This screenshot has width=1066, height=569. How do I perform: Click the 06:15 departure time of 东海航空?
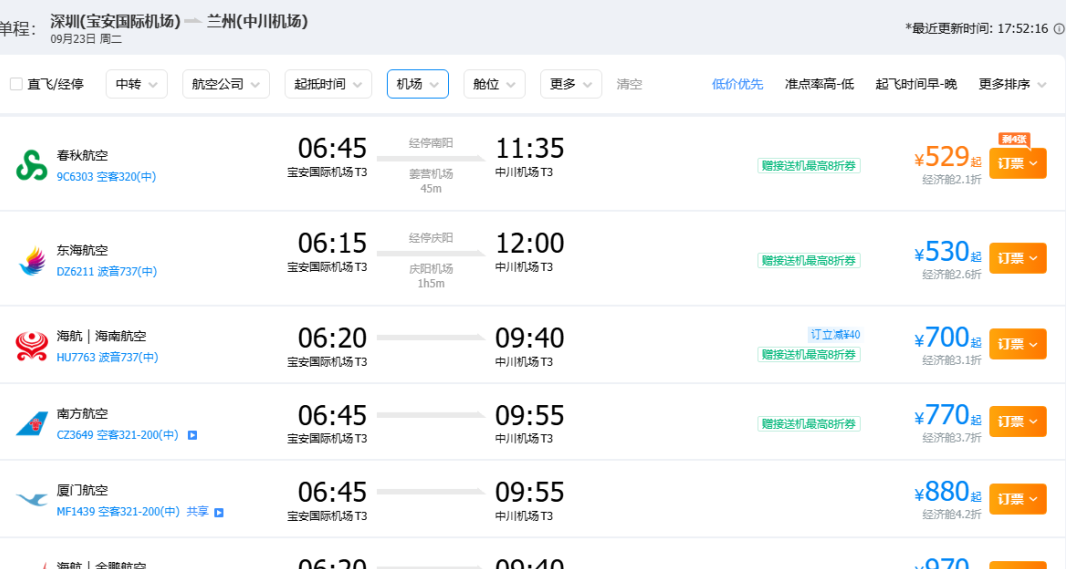pyautogui.click(x=332, y=243)
